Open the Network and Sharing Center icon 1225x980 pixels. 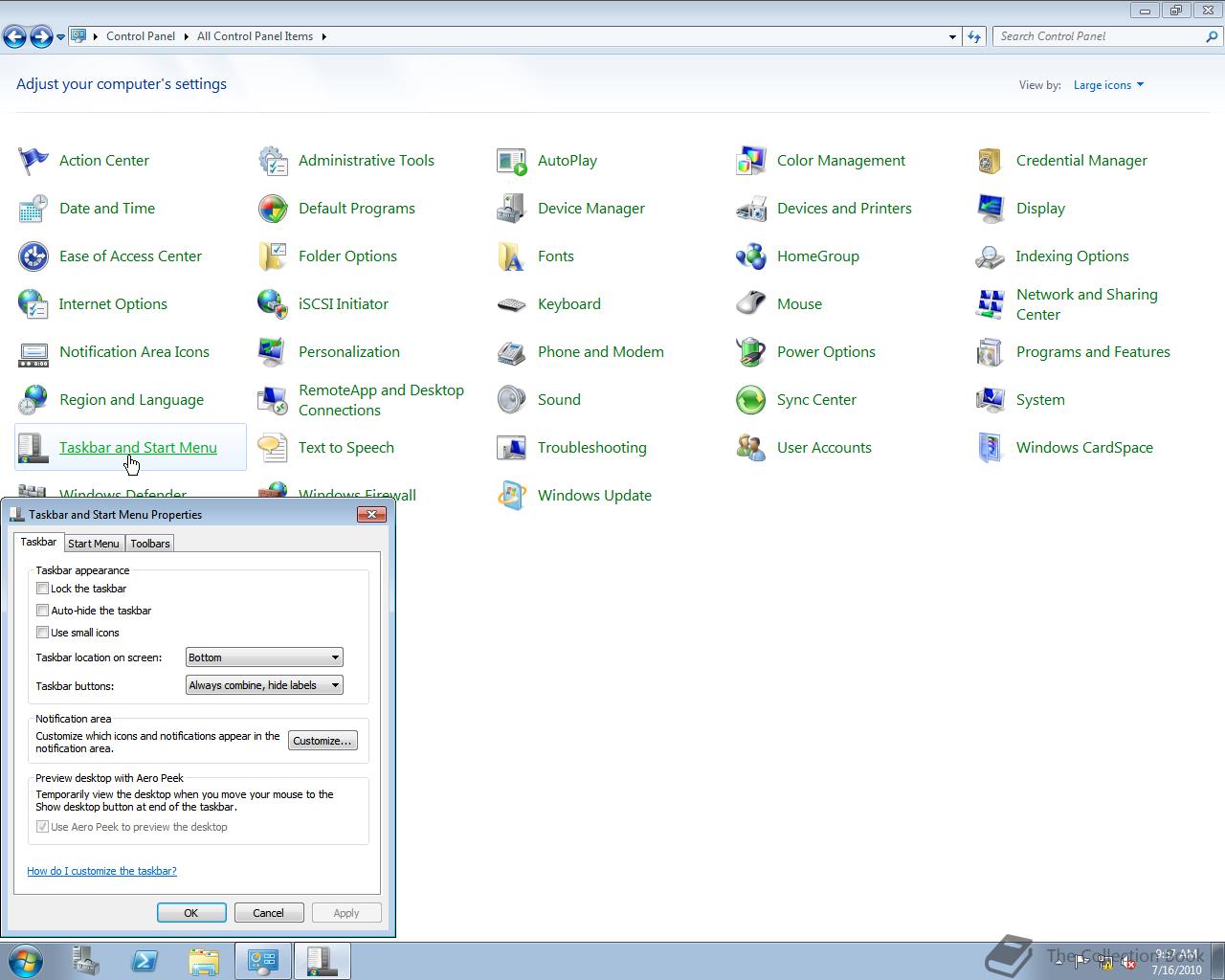991,304
